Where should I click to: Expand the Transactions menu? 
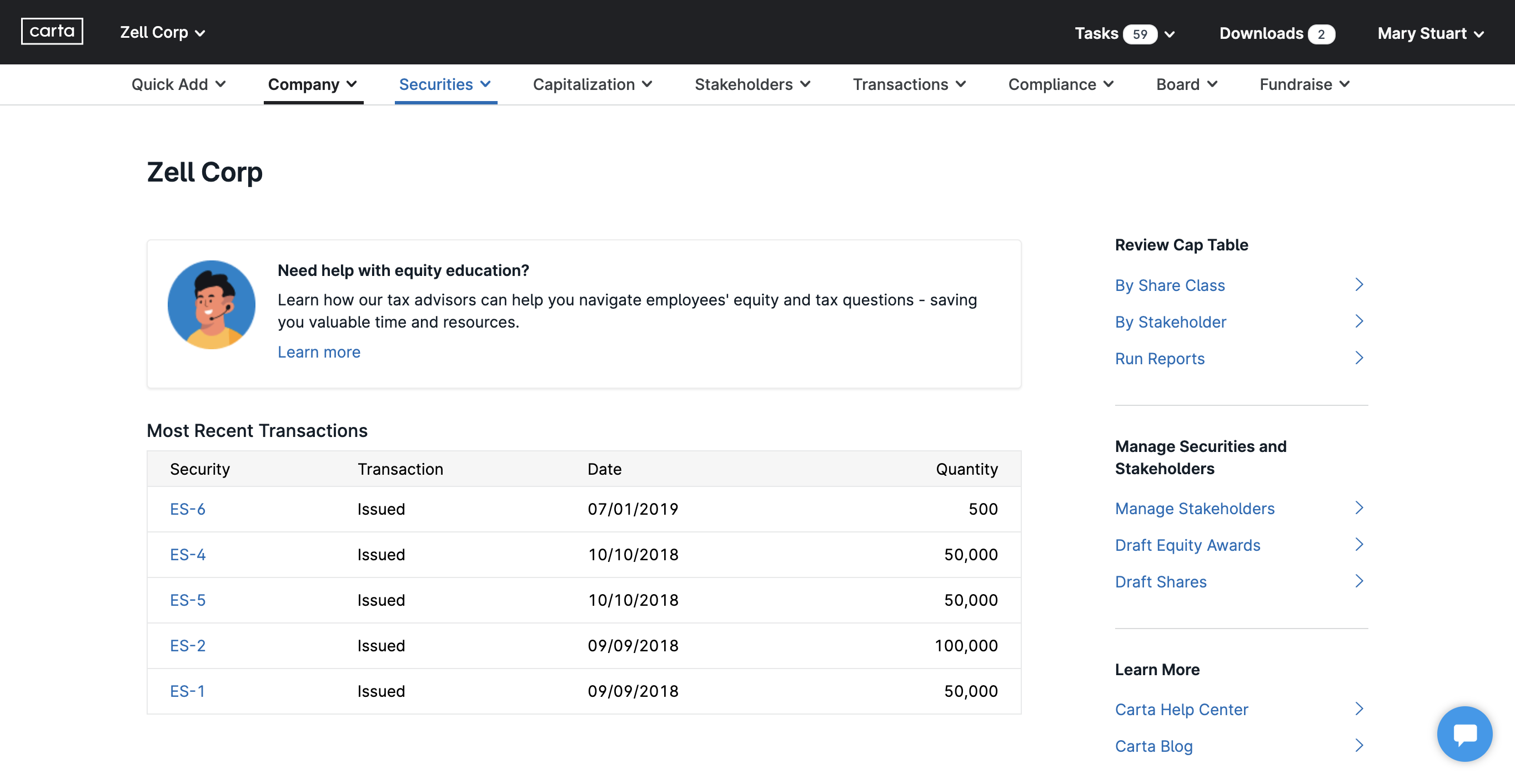coord(909,84)
